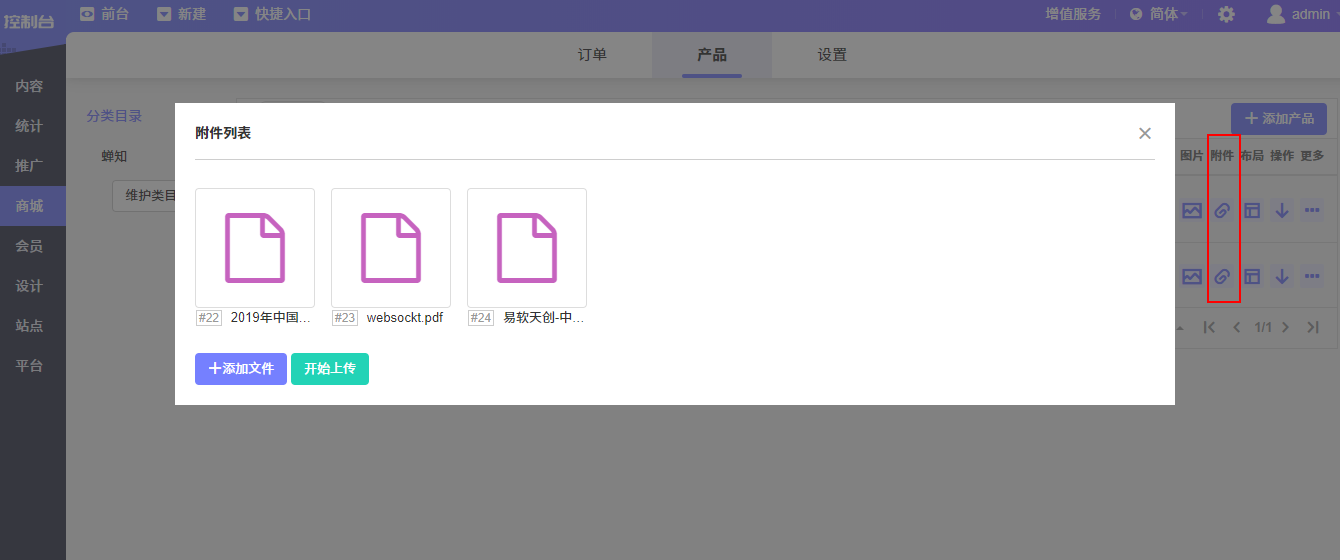This screenshot has width=1340, height=560.
Task: Switch to the 设置 tab
Action: [x=832, y=55]
